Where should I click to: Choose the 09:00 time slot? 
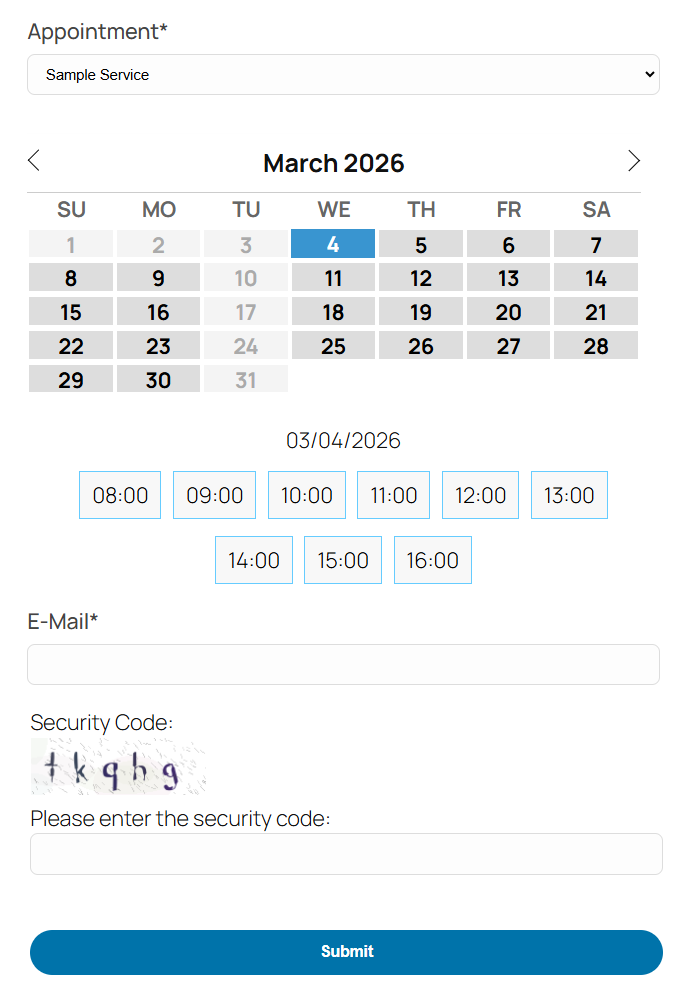(214, 495)
